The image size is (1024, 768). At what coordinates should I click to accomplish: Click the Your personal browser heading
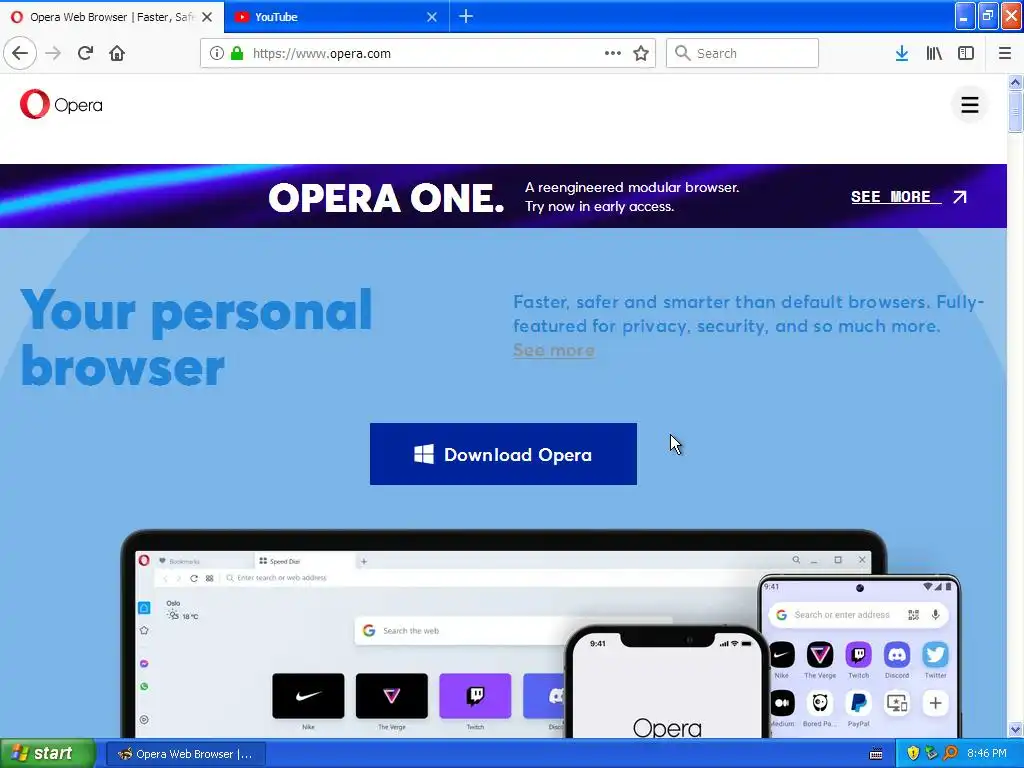pyautogui.click(x=197, y=338)
